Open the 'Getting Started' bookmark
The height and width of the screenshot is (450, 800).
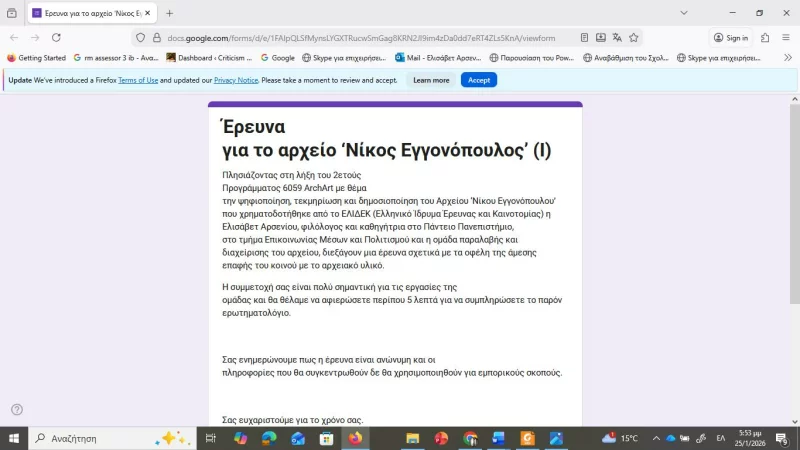36,58
